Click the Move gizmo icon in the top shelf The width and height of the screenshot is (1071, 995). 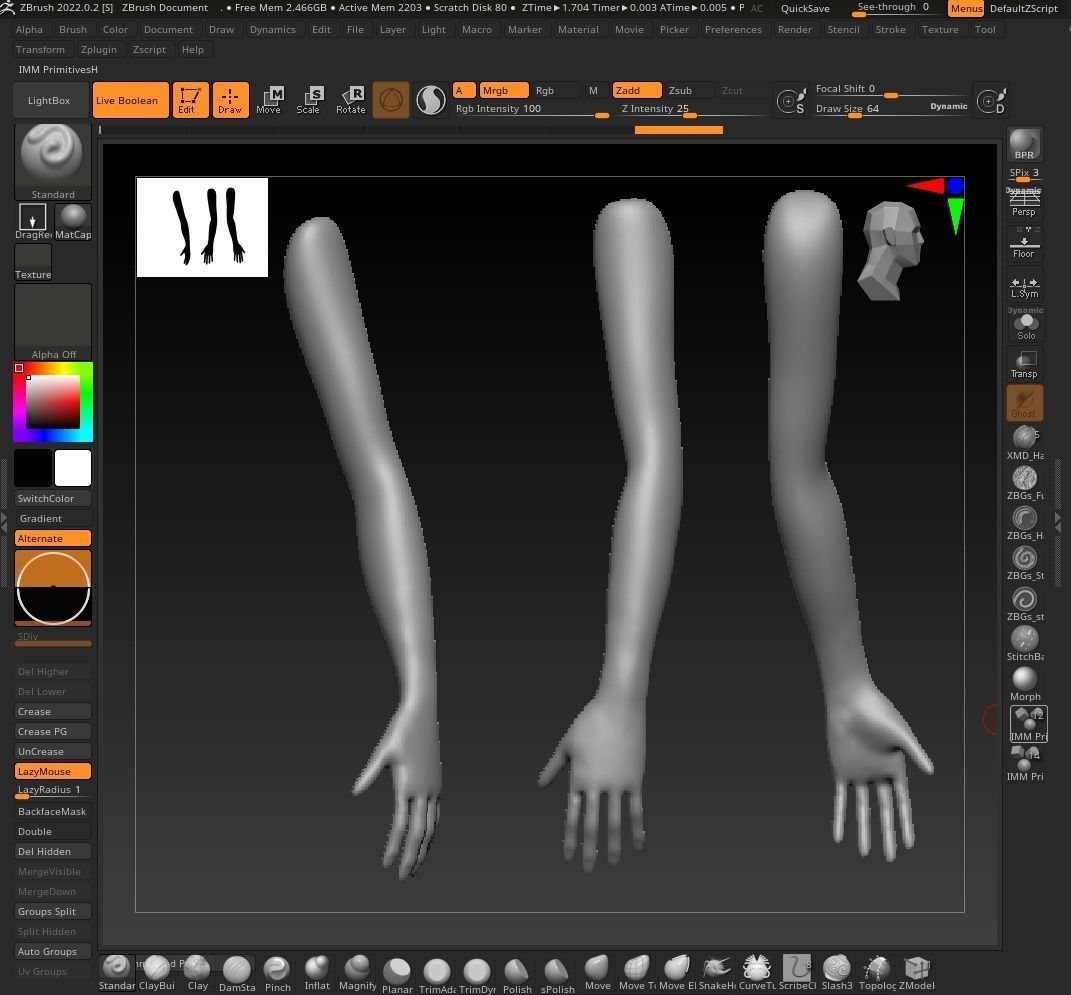(269, 99)
